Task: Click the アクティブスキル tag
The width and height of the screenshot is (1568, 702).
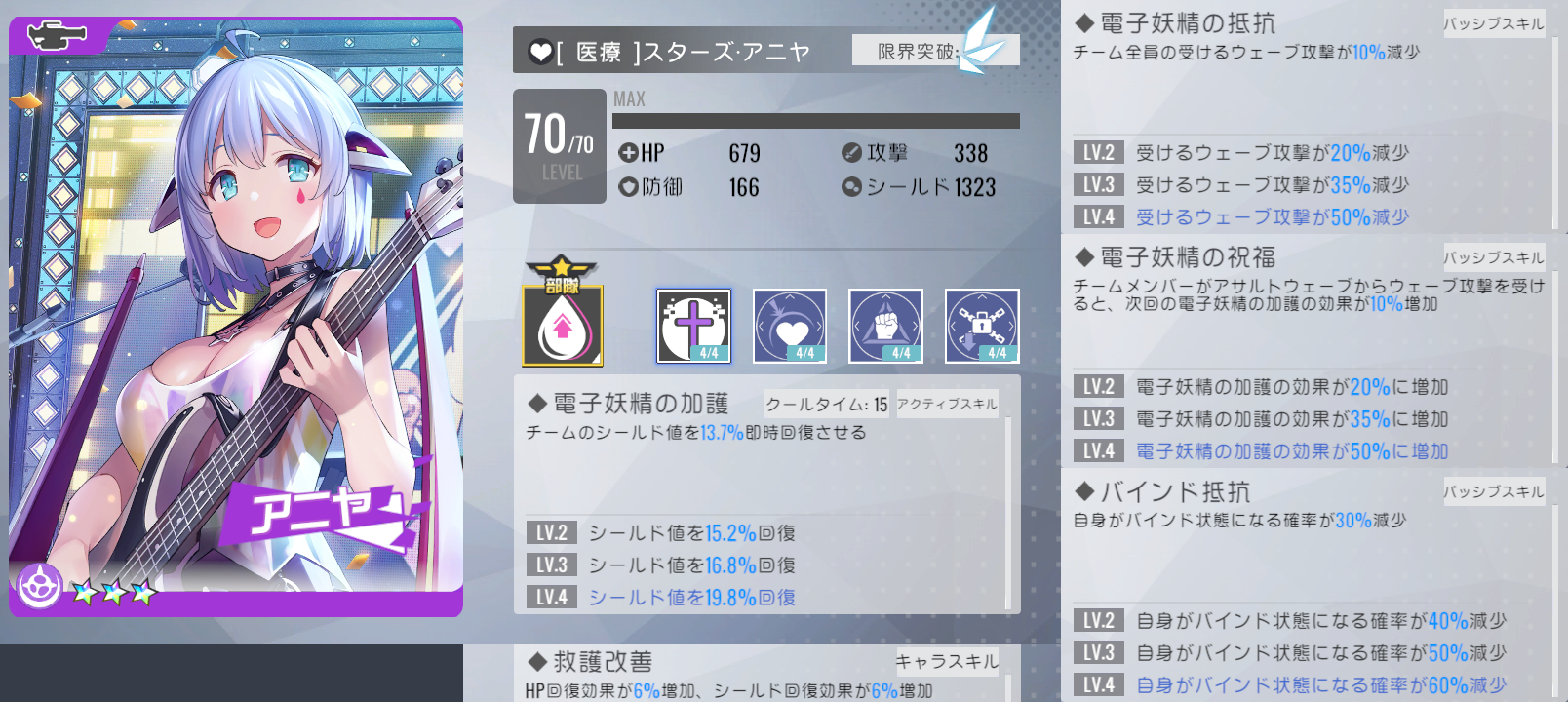Action: pos(947,404)
